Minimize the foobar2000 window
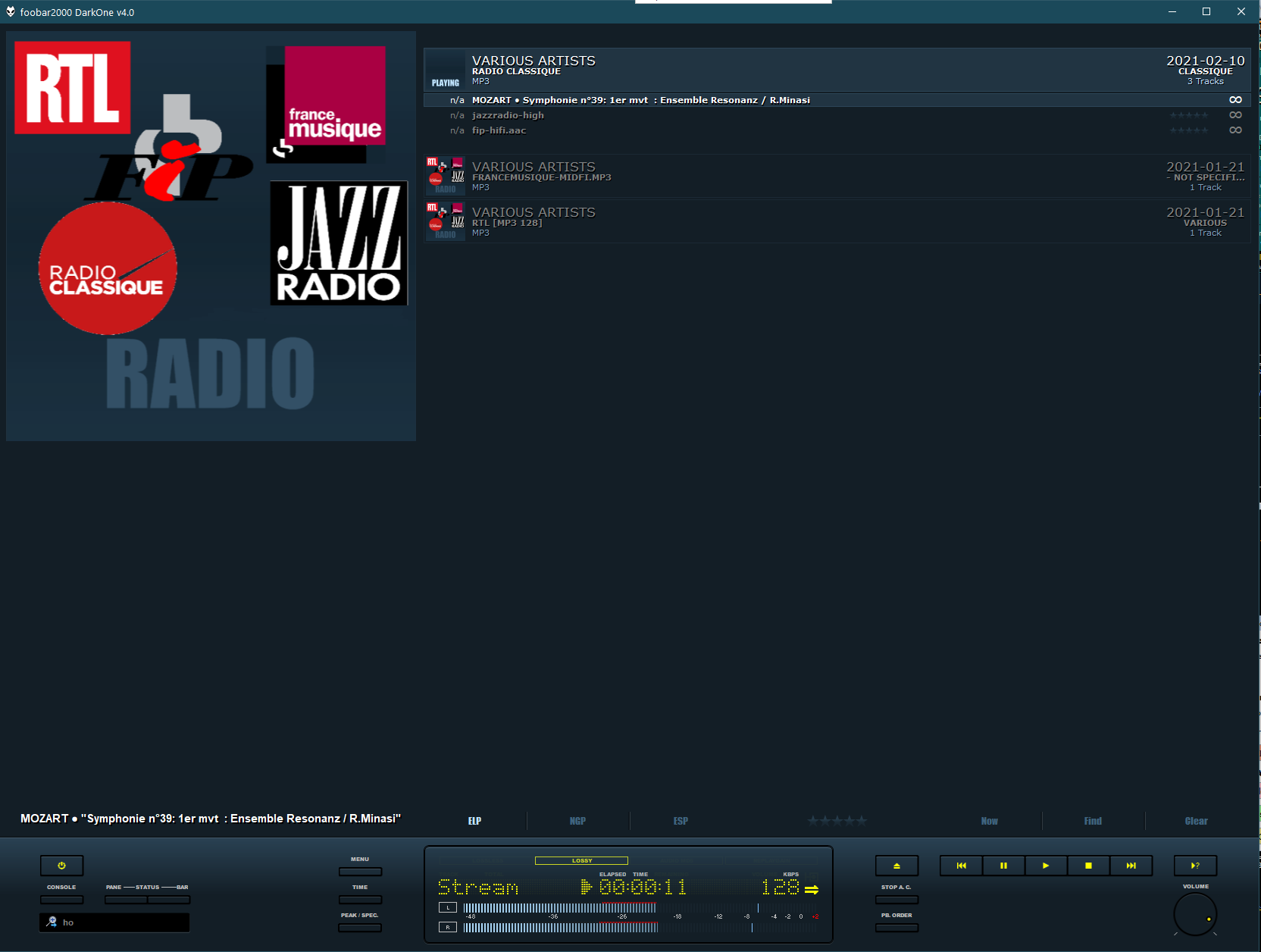The width and height of the screenshot is (1261, 952). [x=1172, y=11]
